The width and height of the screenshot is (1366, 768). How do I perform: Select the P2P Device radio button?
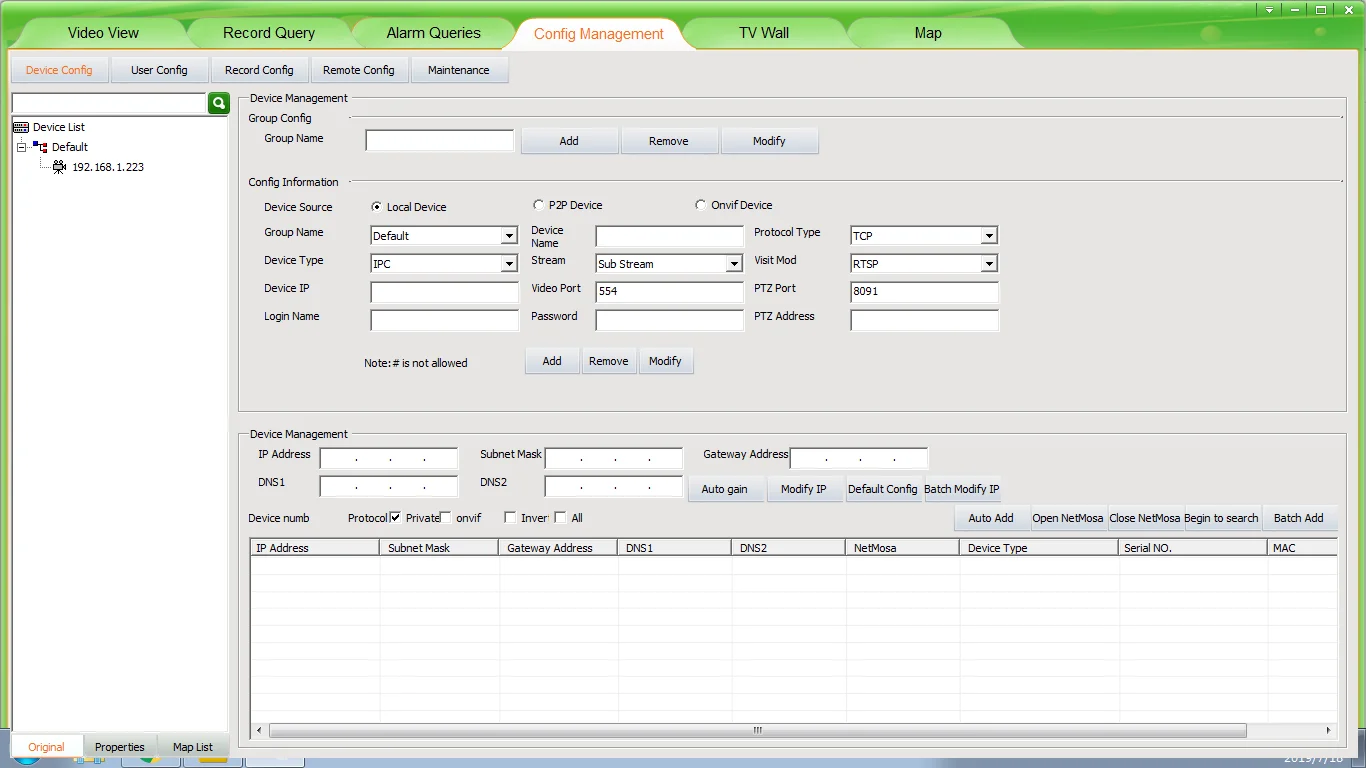pyautogui.click(x=539, y=205)
